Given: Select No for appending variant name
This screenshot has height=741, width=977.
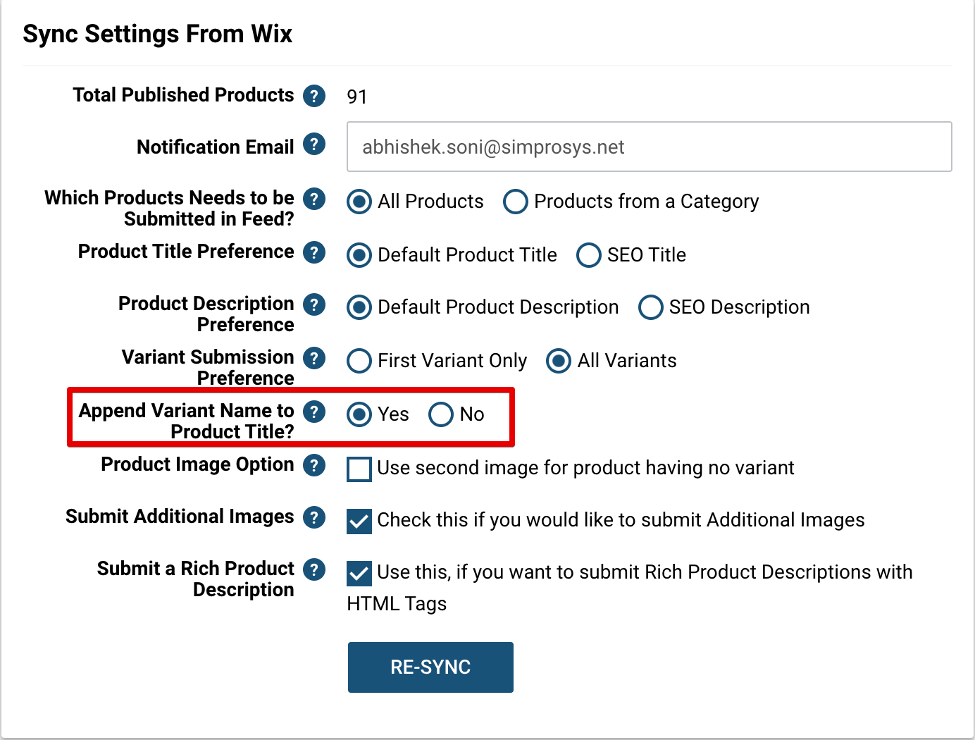Looking at the screenshot, I should [x=441, y=414].
